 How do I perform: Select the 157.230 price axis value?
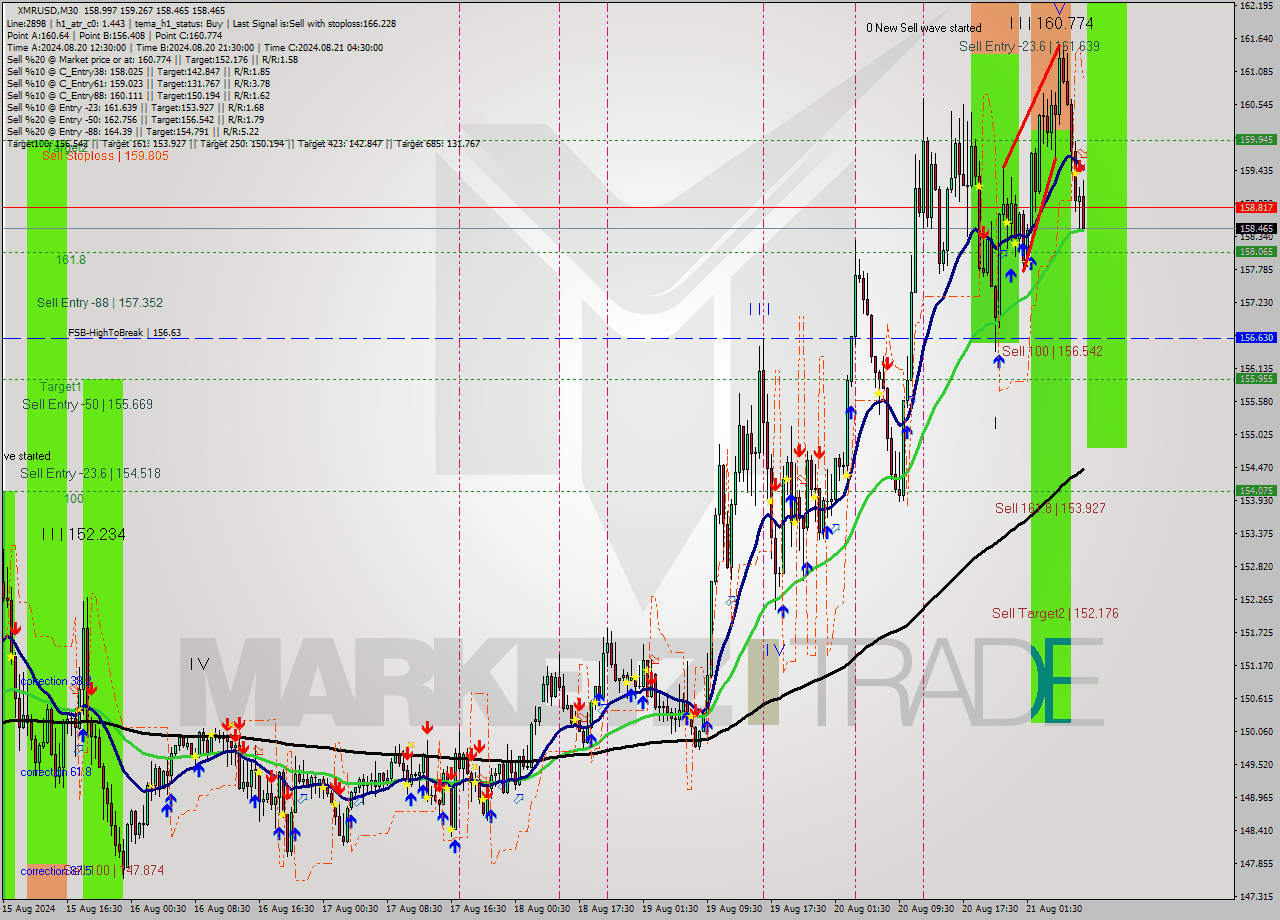pyautogui.click(x=1256, y=303)
